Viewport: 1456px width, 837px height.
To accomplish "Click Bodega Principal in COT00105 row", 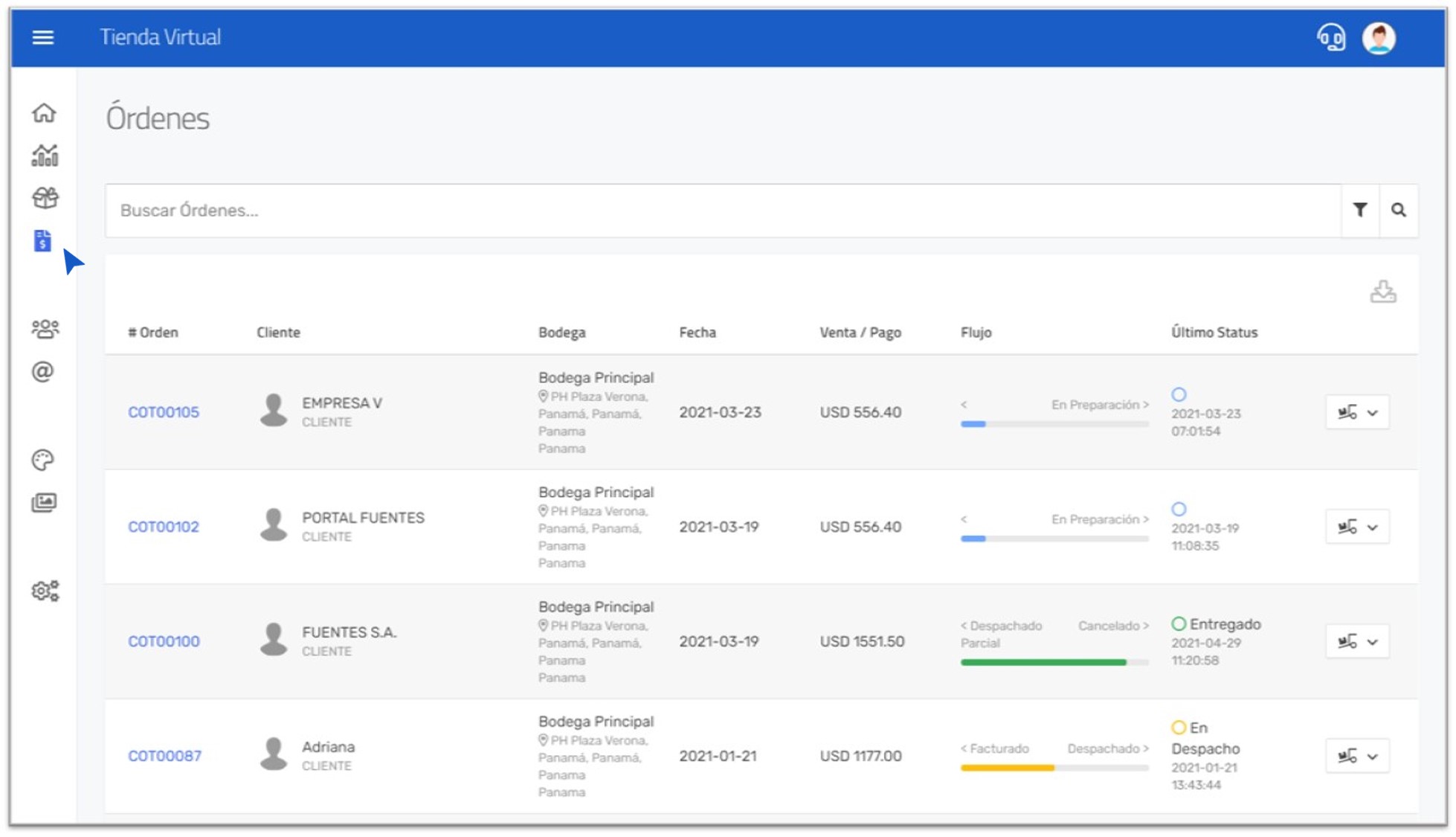I will (x=596, y=378).
